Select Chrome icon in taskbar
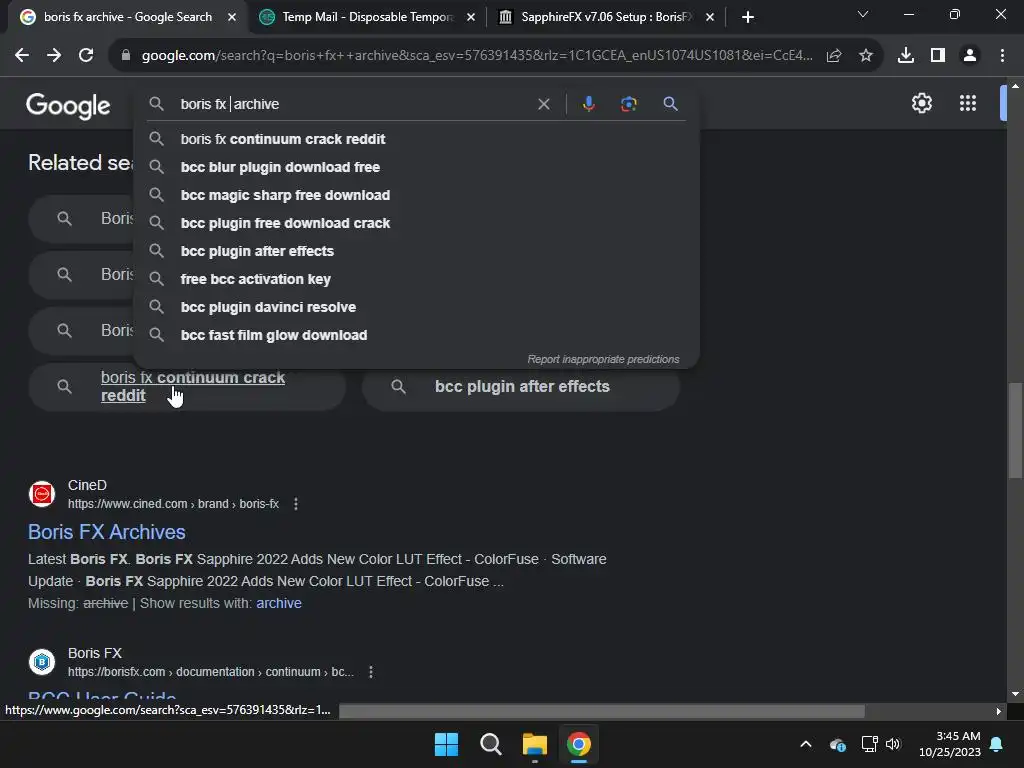 click(x=579, y=744)
